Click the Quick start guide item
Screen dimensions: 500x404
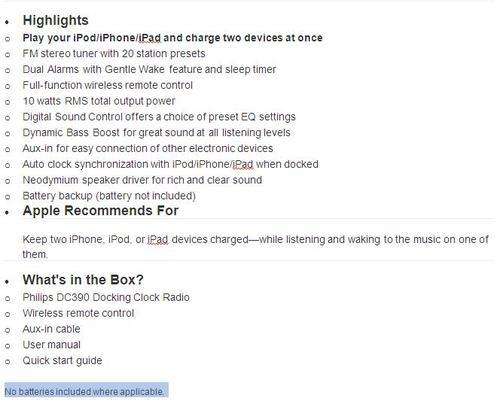tap(62, 361)
